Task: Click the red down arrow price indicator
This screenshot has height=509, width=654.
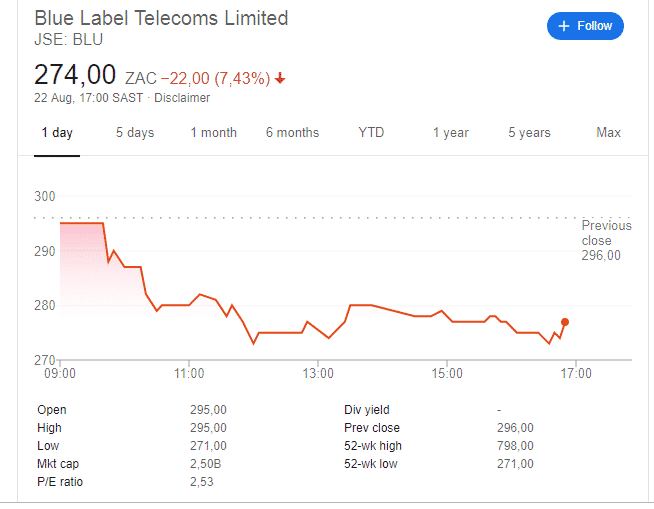Action: (x=280, y=78)
